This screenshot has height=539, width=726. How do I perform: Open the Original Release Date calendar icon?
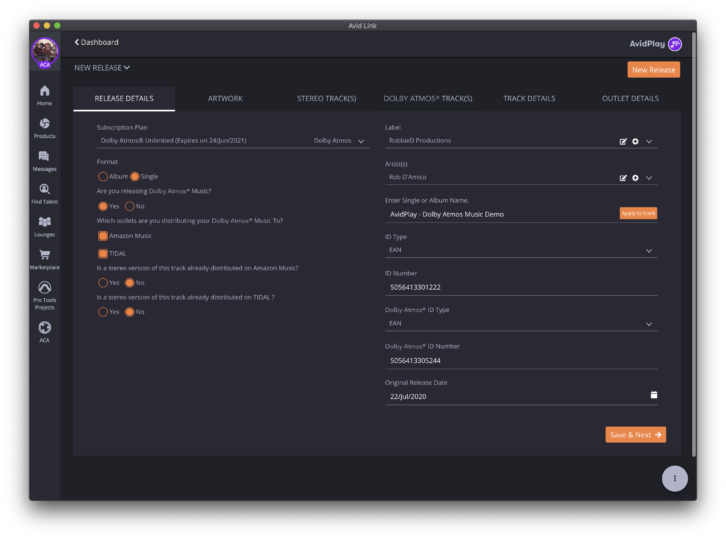pos(654,395)
